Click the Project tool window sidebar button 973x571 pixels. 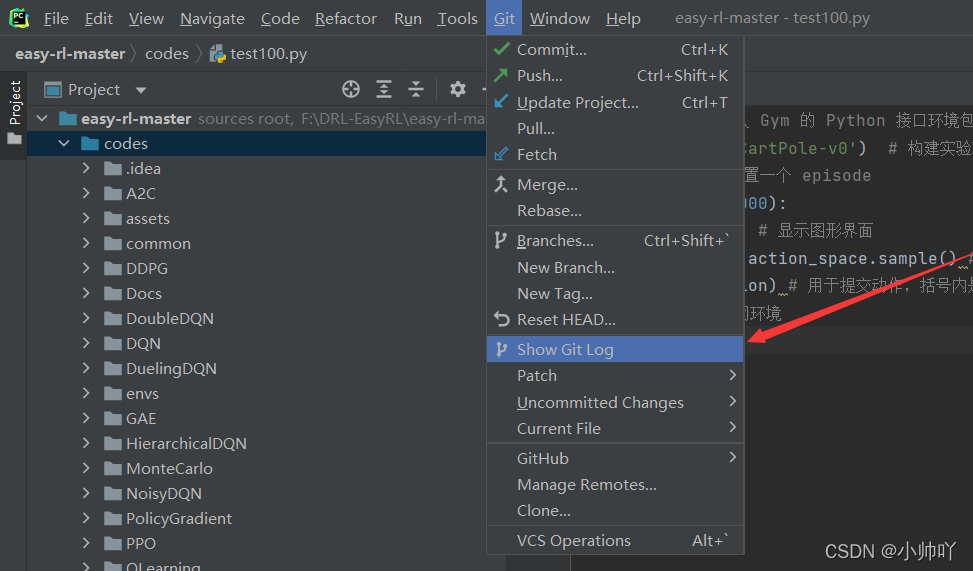pyautogui.click(x=14, y=112)
